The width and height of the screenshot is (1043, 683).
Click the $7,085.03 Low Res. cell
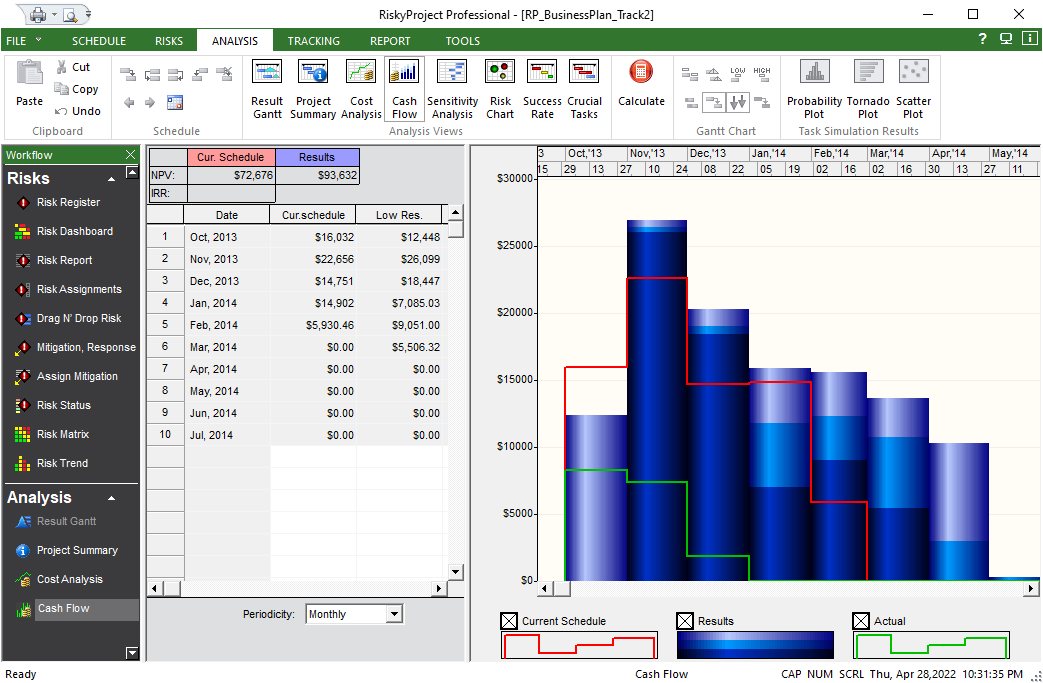[399, 303]
